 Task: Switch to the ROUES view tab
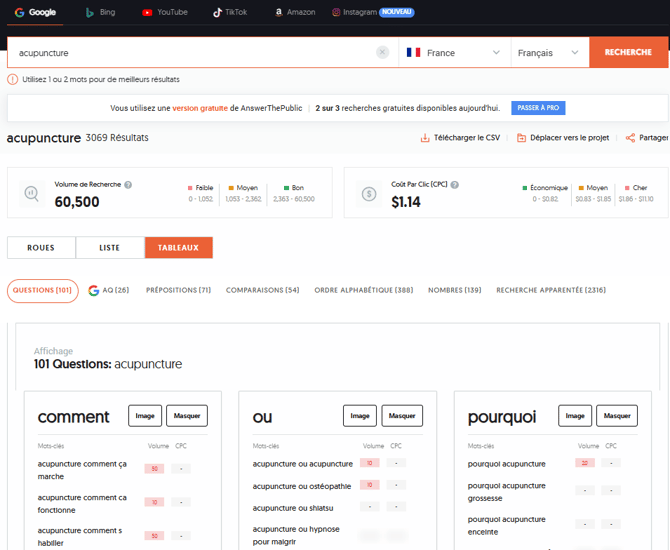tap(41, 248)
